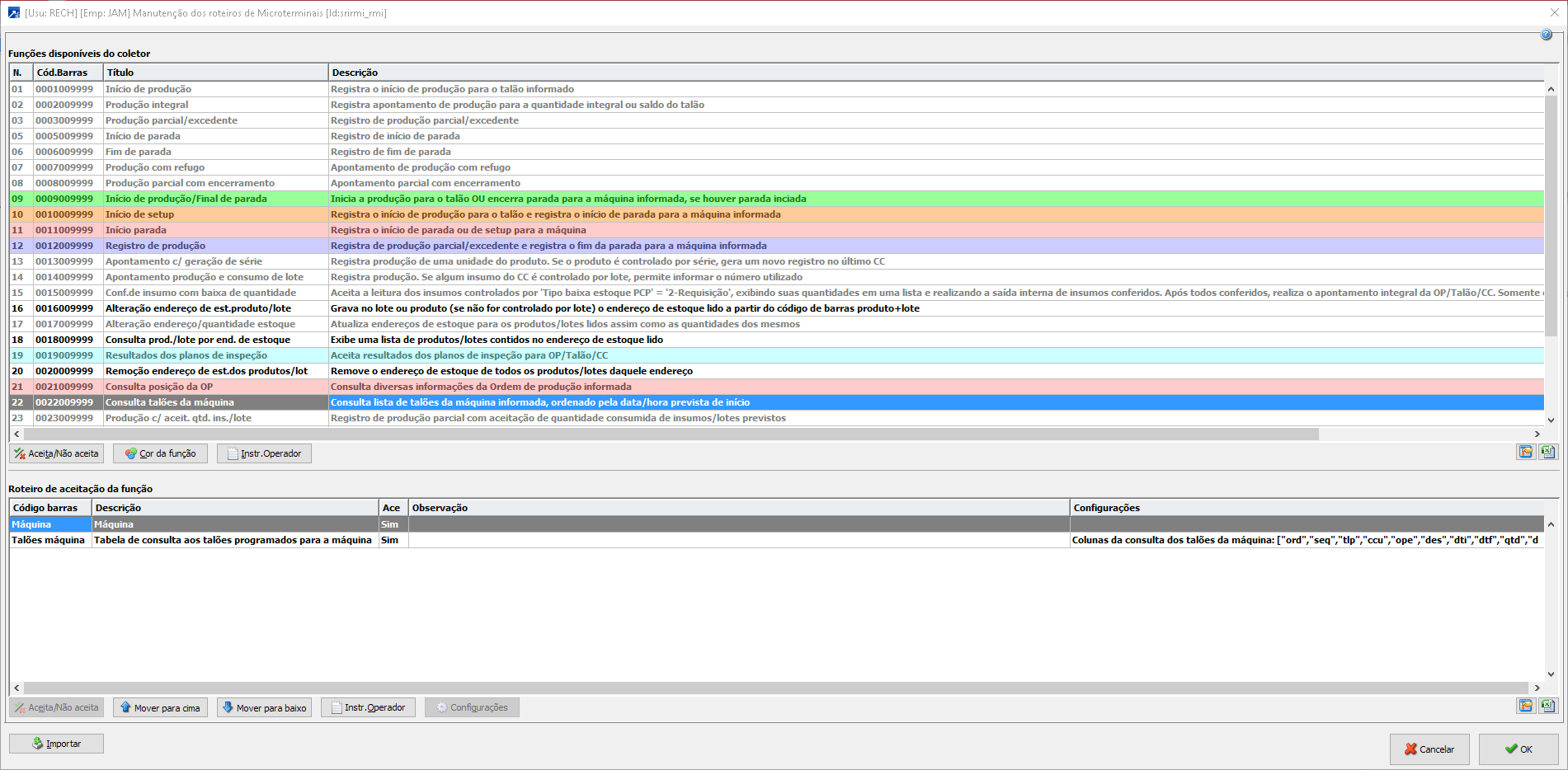Select Alteração endereço/quantidade estoque row

[777, 324]
